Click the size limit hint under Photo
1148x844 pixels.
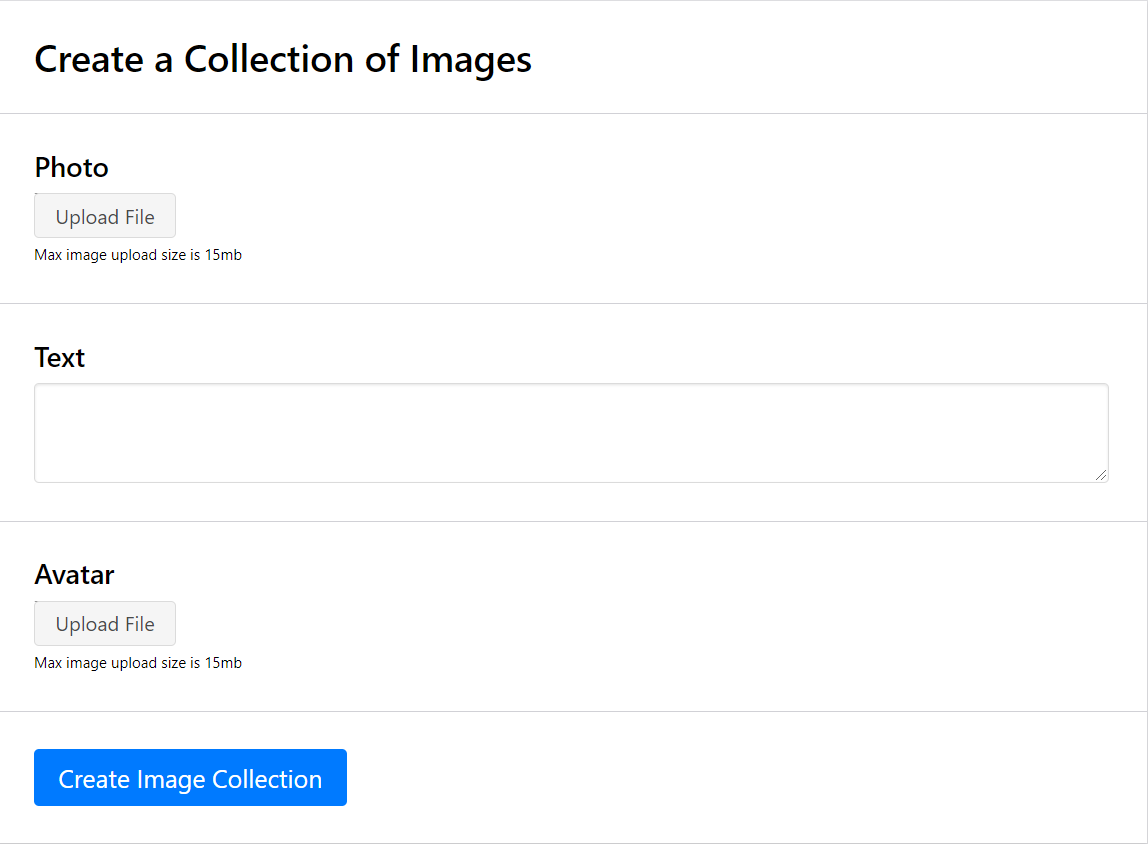(138, 255)
